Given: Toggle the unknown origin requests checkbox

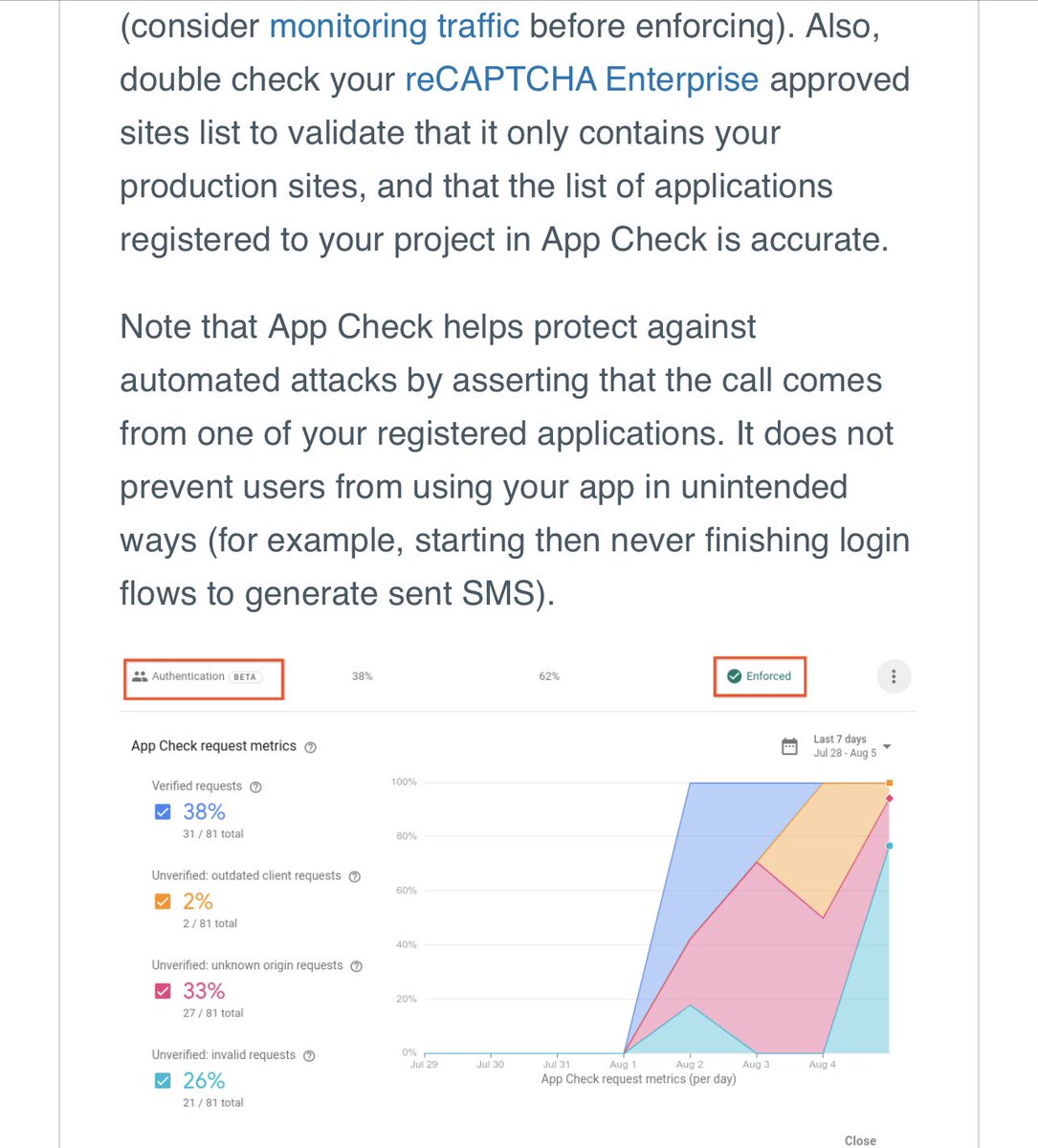Looking at the screenshot, I should tap(163, 991).
